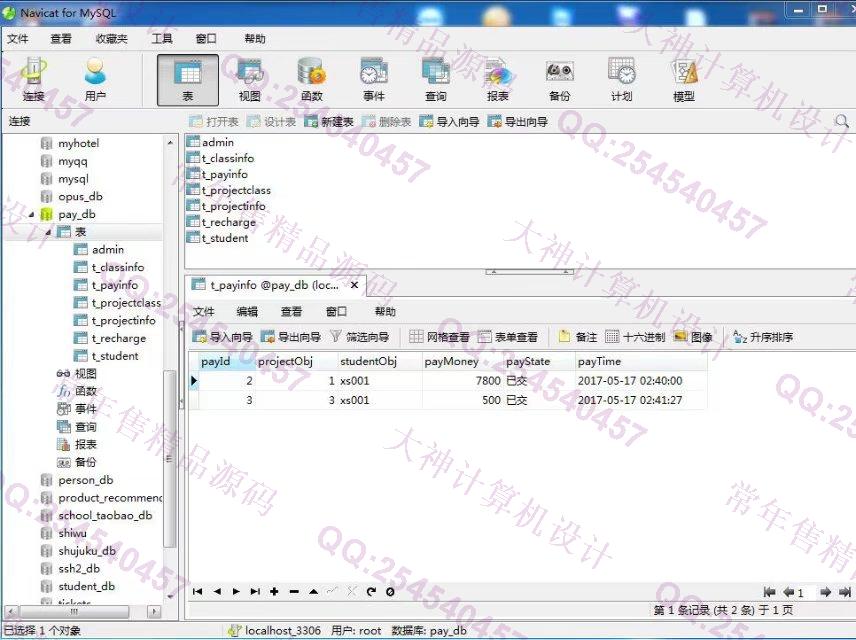The height and width of the screenshot is (640, 856).
Task: Click 设计表 (Design Table) button
Action: click(271, 121)
